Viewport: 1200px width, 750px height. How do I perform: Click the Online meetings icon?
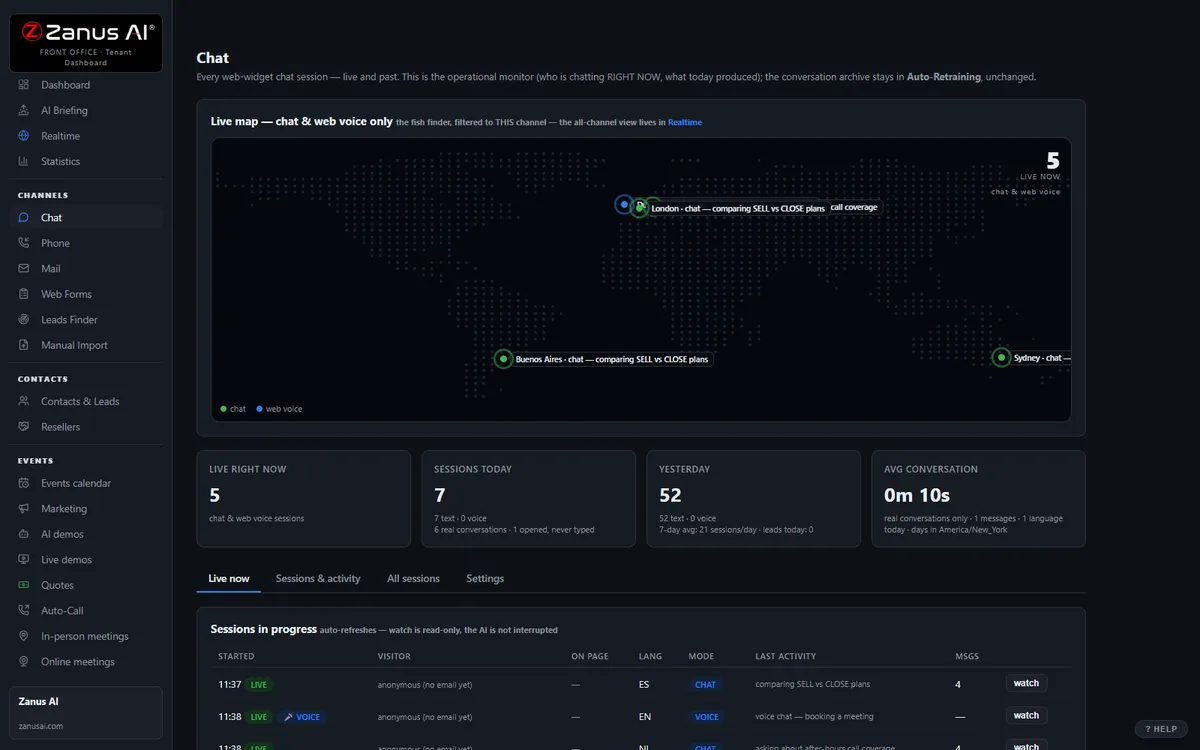click(24, 661)
